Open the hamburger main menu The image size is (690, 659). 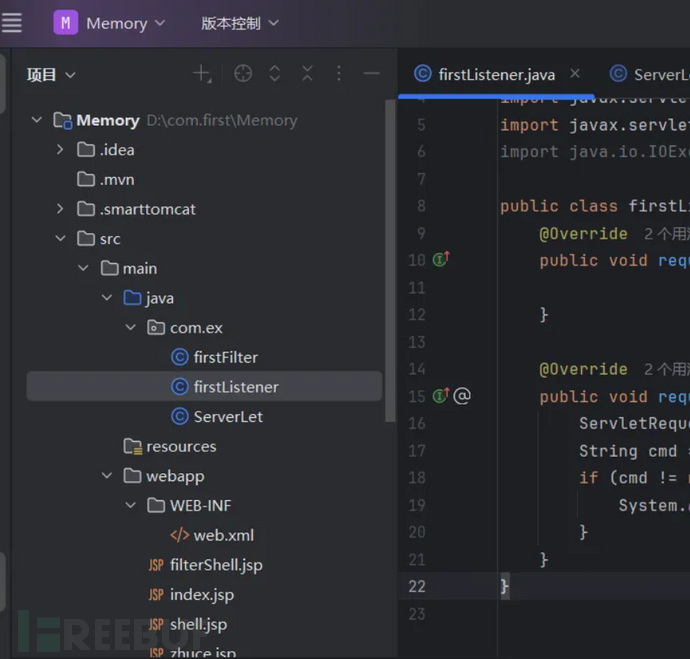[x=12, y=23]
